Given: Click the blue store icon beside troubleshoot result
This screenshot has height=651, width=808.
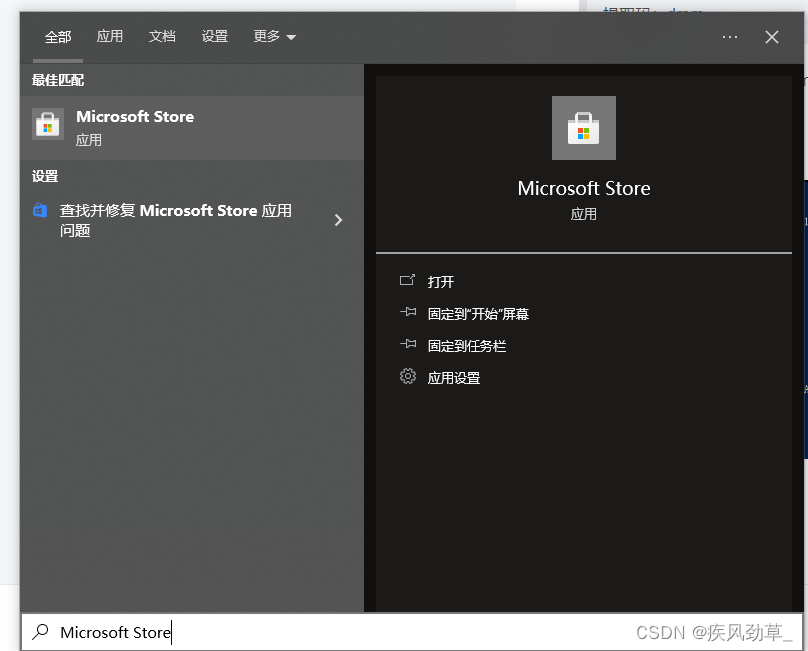Looking at the screenshot, I should tap(40, 210).
